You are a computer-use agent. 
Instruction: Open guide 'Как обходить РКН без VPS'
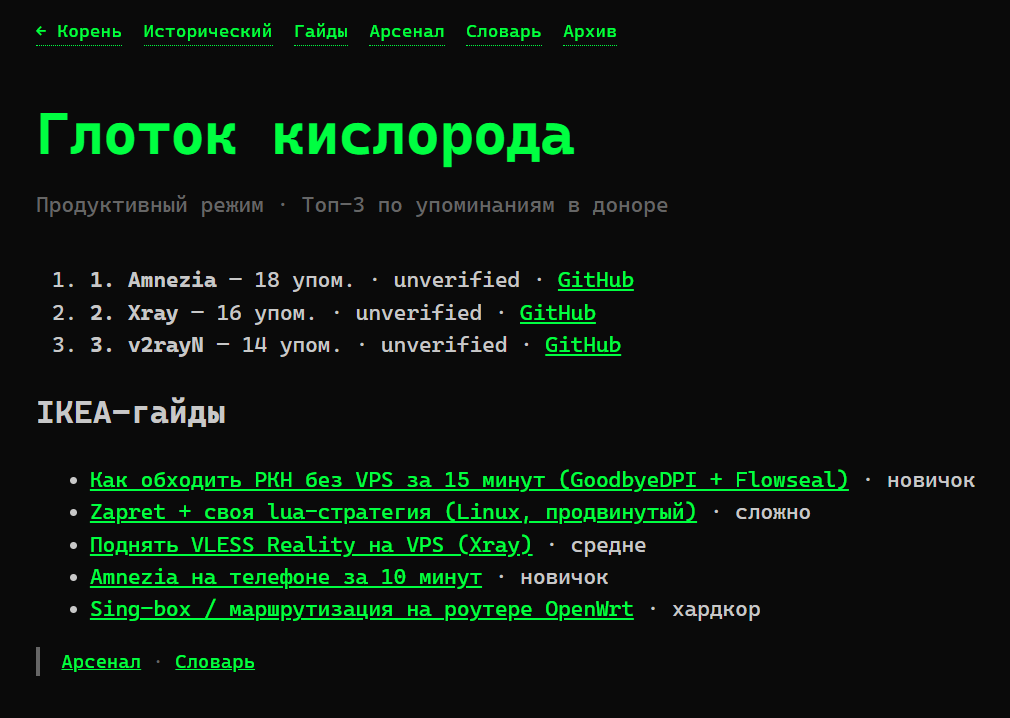click(469, 480)
